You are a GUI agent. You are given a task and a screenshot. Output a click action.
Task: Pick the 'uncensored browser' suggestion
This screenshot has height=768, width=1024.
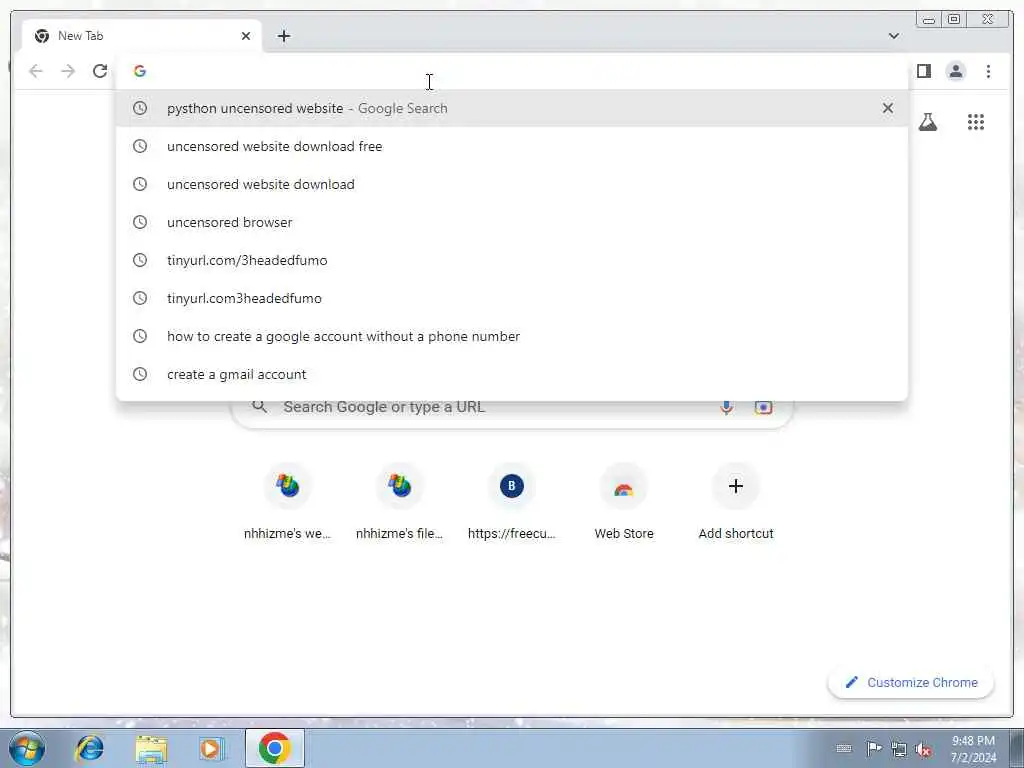(x=512, y=222)
